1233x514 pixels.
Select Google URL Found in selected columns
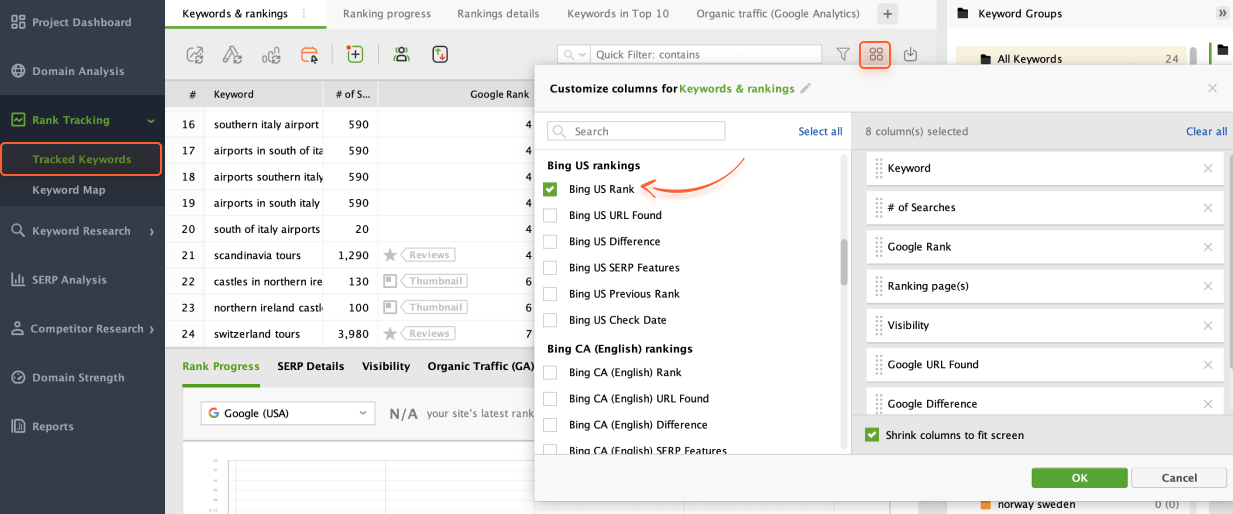pyautogui.click(x=1044, y=365)
